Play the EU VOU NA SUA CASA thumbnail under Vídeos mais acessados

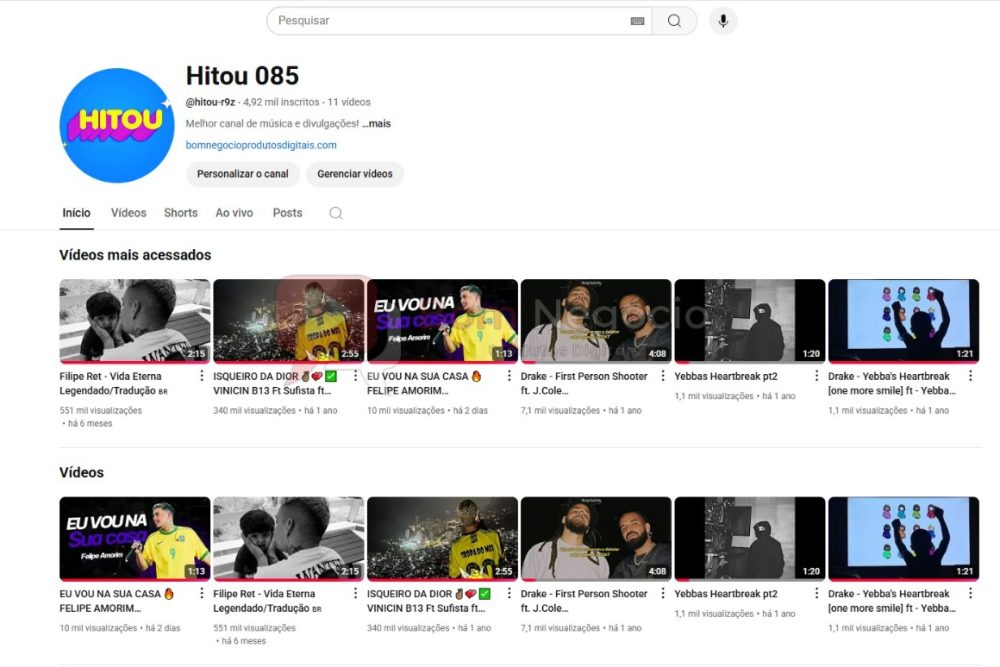click(x=442, y=321)
